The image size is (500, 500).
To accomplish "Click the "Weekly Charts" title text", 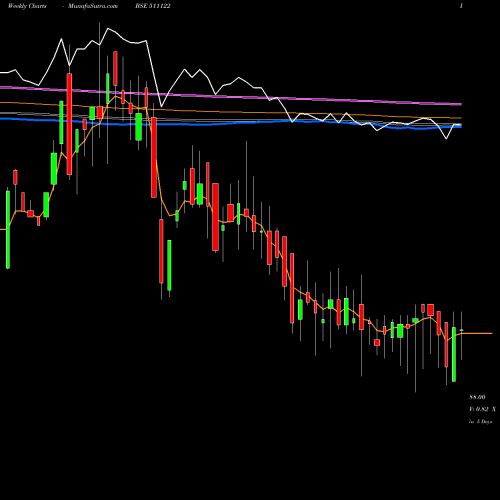I will tap(27, 6).
